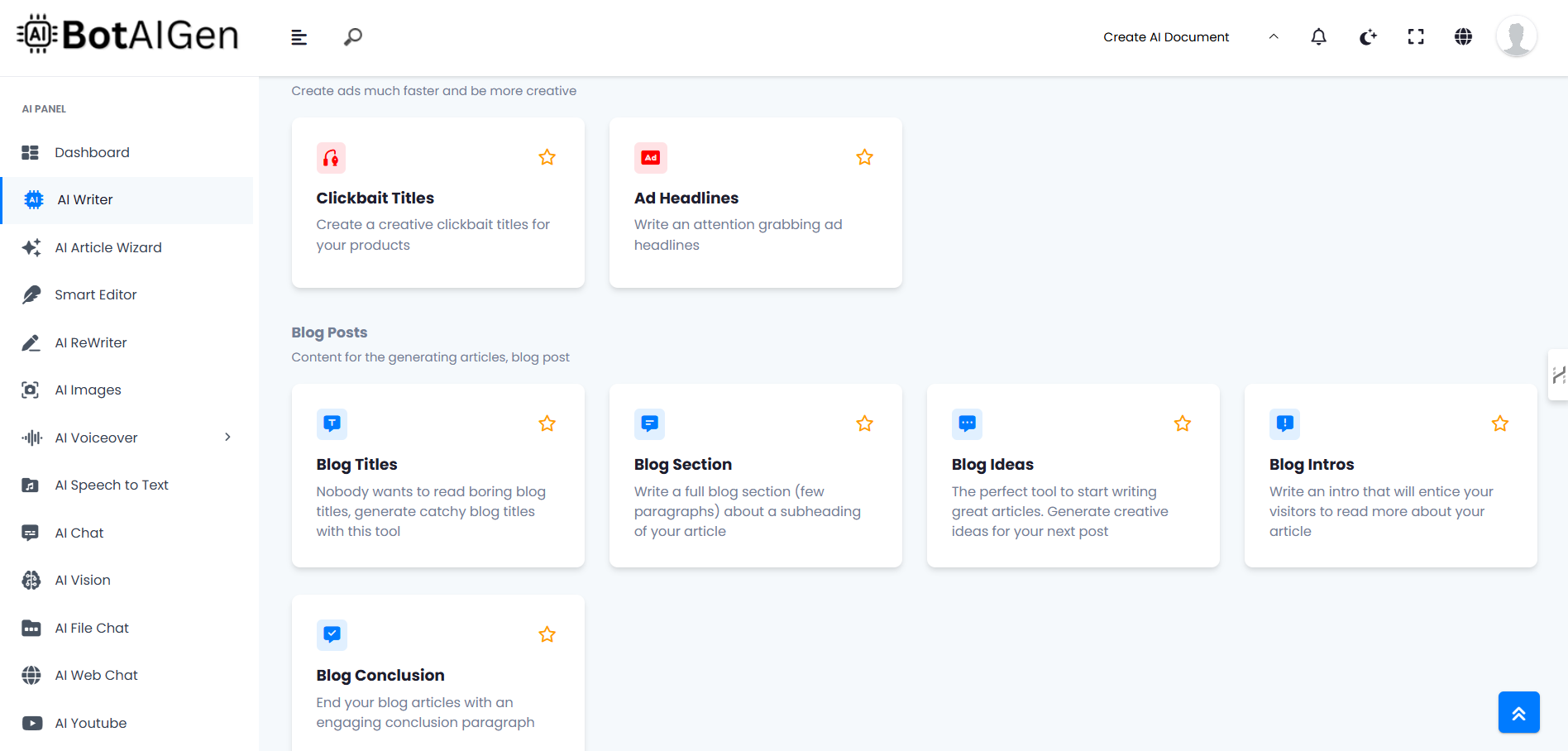Star the Blog Ideas template
1568x751 pixels.
coord(1182,424)
